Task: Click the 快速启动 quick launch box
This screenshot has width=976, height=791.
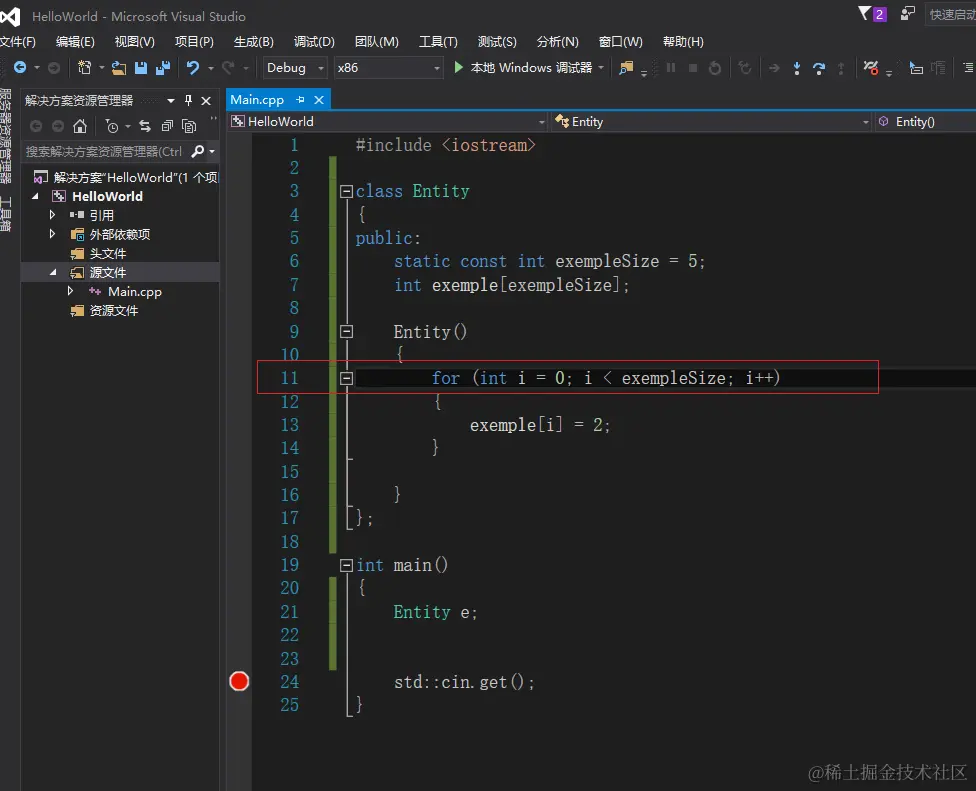Action: point(951,14)
